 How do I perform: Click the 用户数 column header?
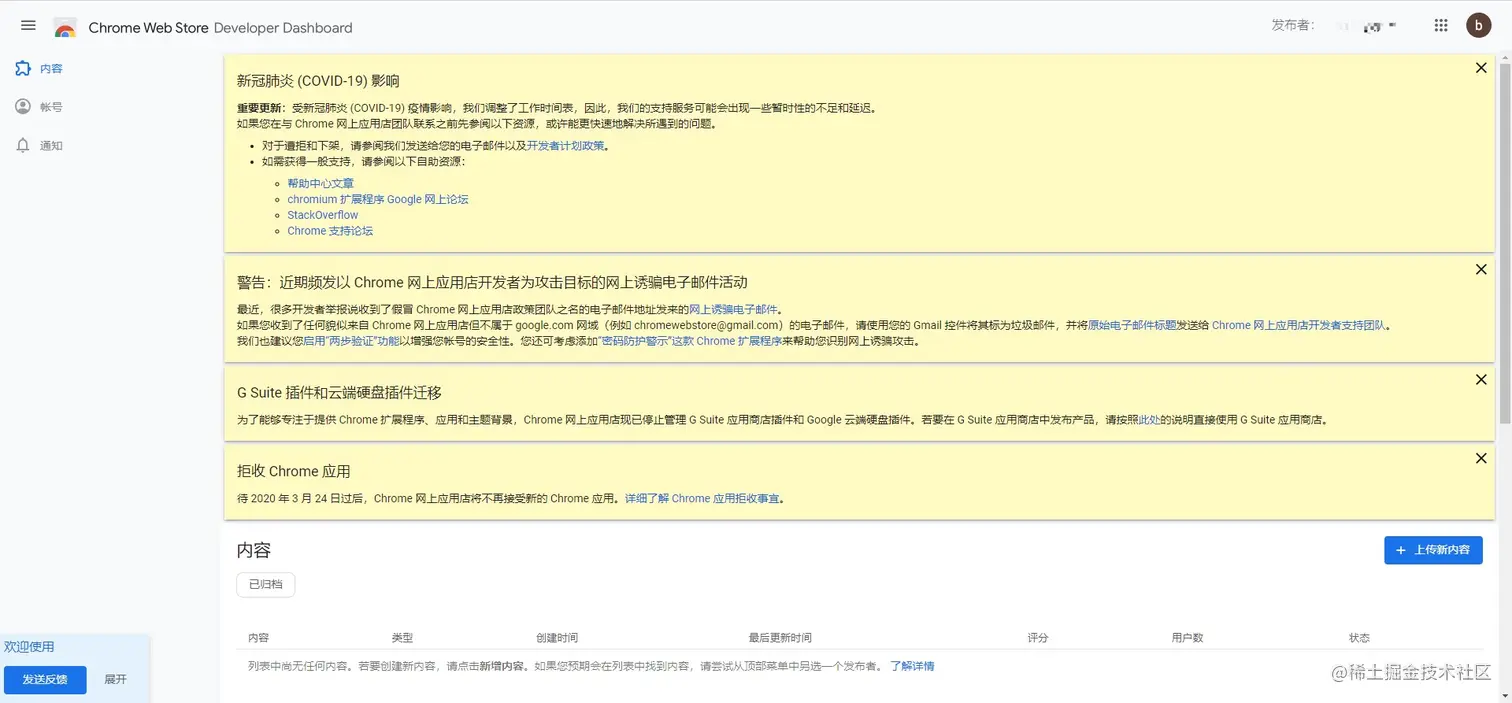coord(1187,638)
